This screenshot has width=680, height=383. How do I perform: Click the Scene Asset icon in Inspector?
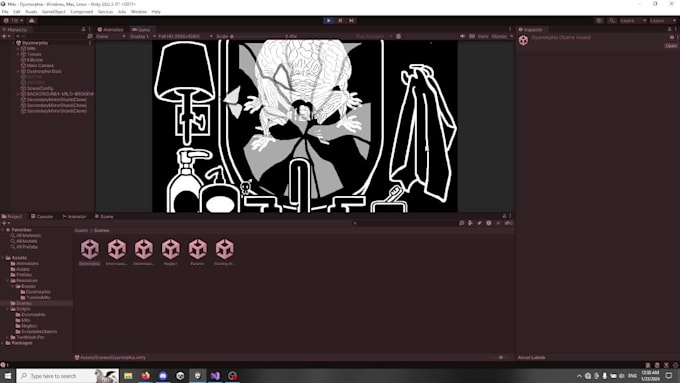coord(523,40)
